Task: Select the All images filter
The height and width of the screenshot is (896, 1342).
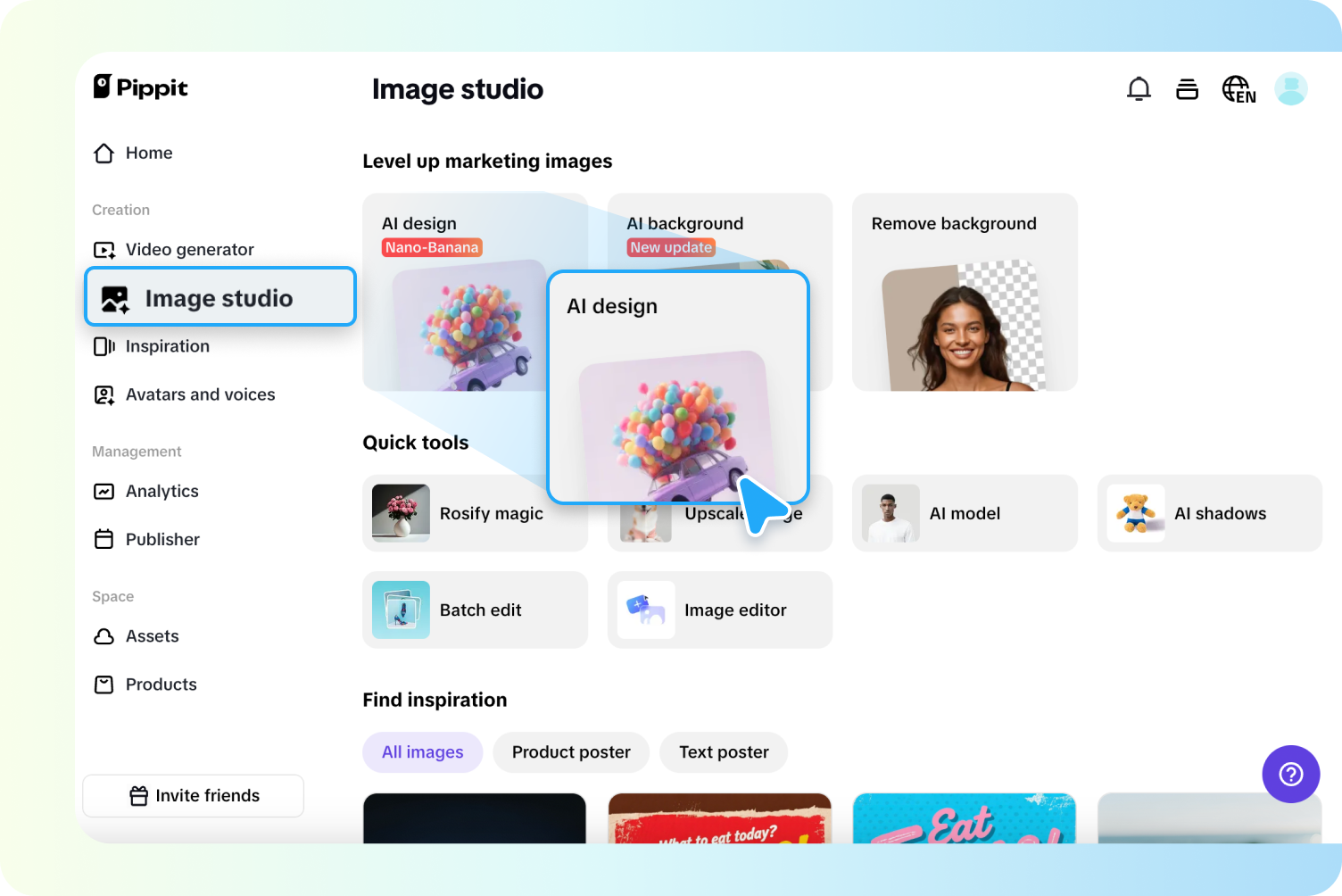Action: 422,752
